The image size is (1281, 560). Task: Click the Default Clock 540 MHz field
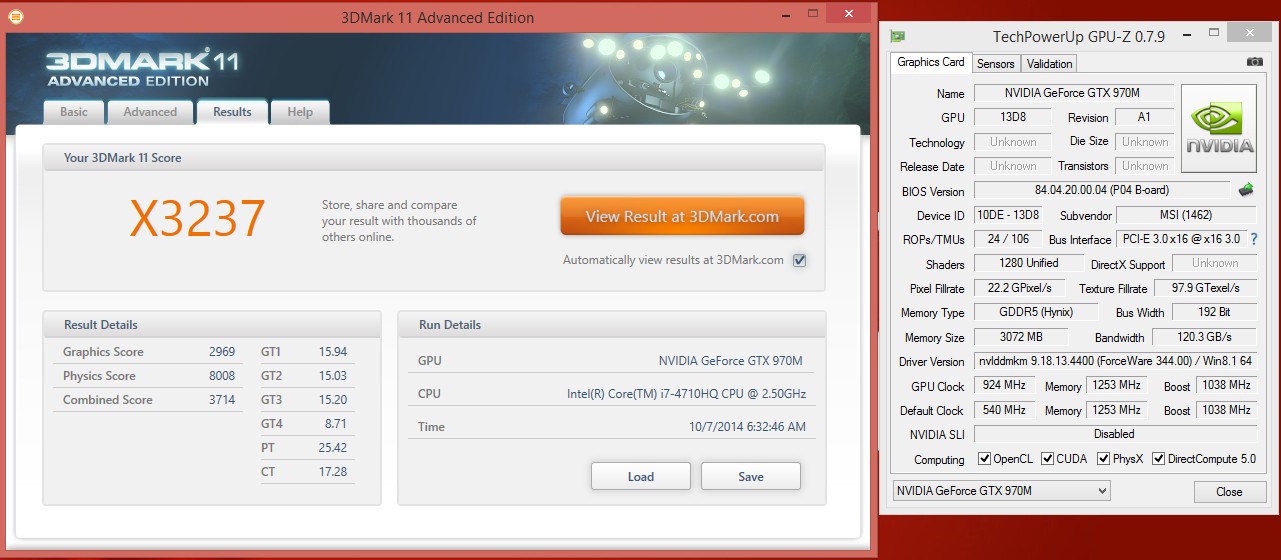[x=1006, y=410]
